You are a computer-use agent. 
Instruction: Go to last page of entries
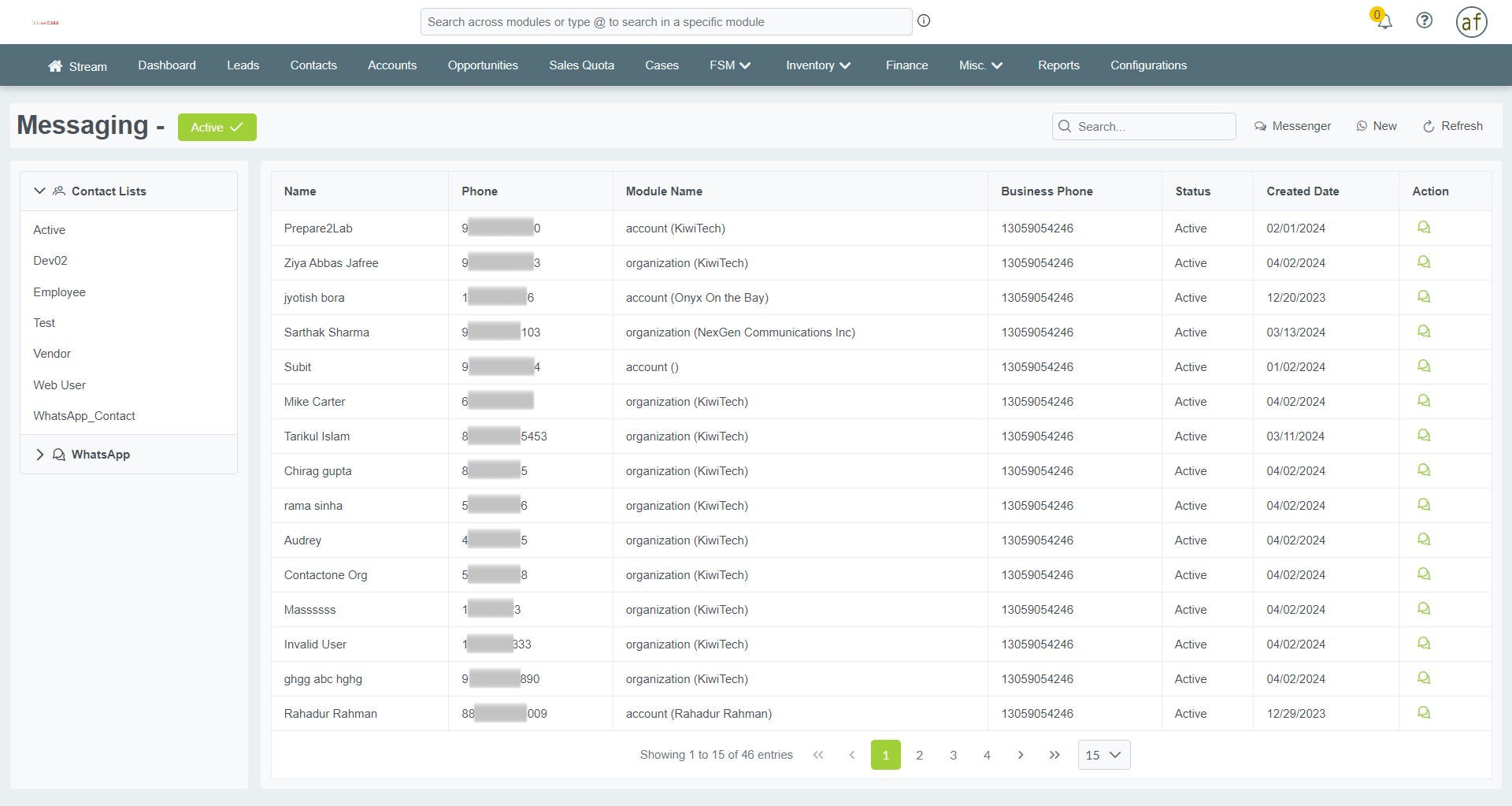(1054, 755)
